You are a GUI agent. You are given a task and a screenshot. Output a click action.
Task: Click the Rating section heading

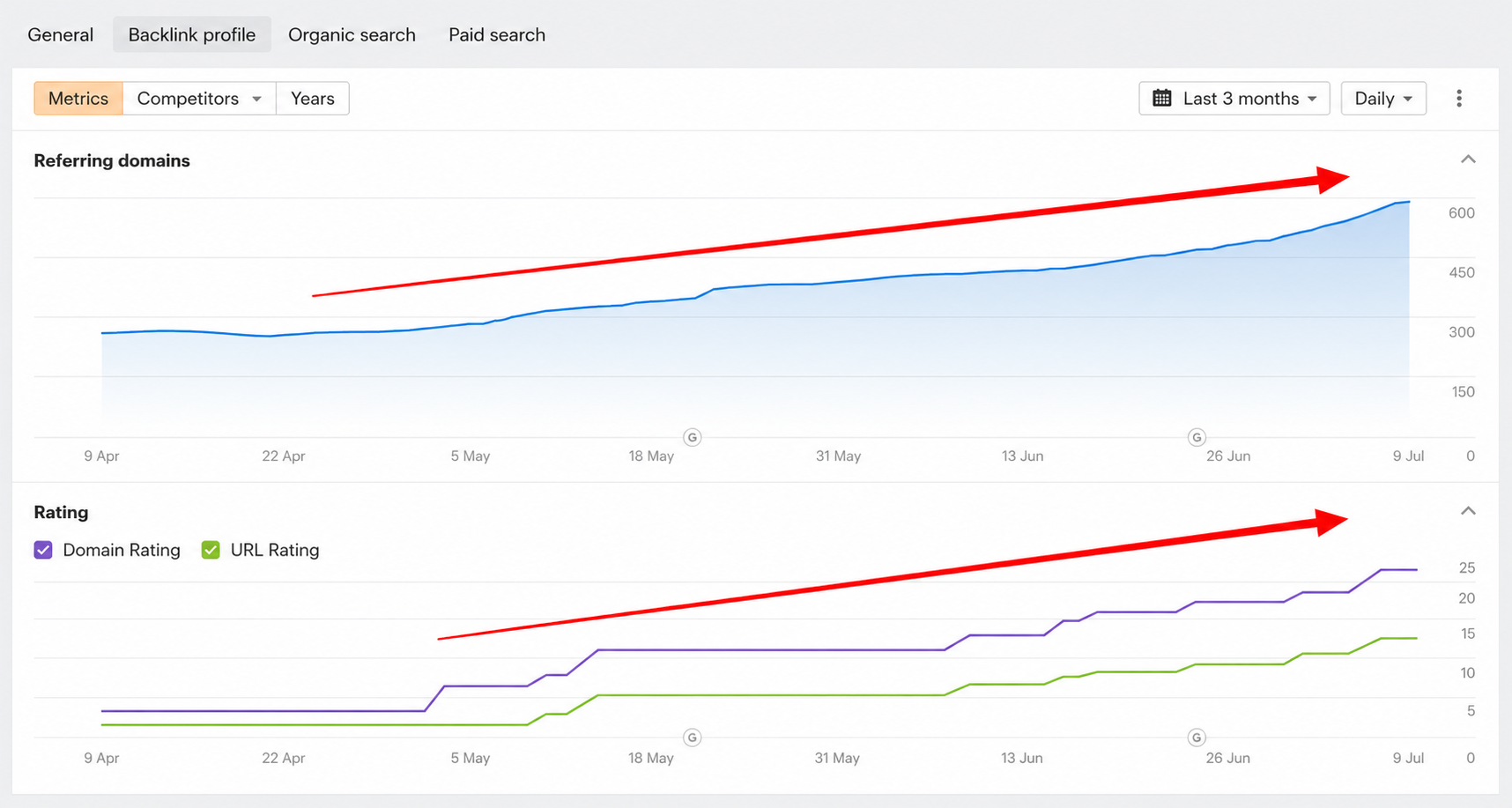[61, 512]
